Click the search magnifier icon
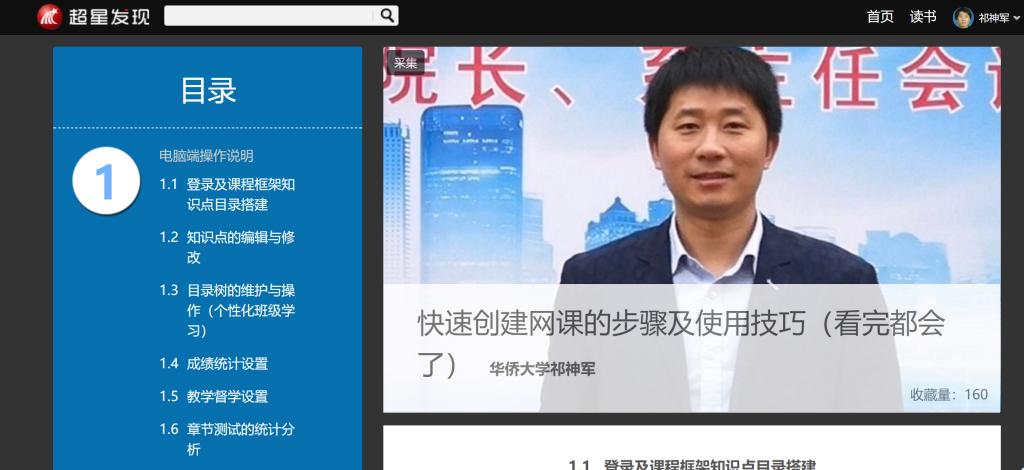 [x=386, y=15]
